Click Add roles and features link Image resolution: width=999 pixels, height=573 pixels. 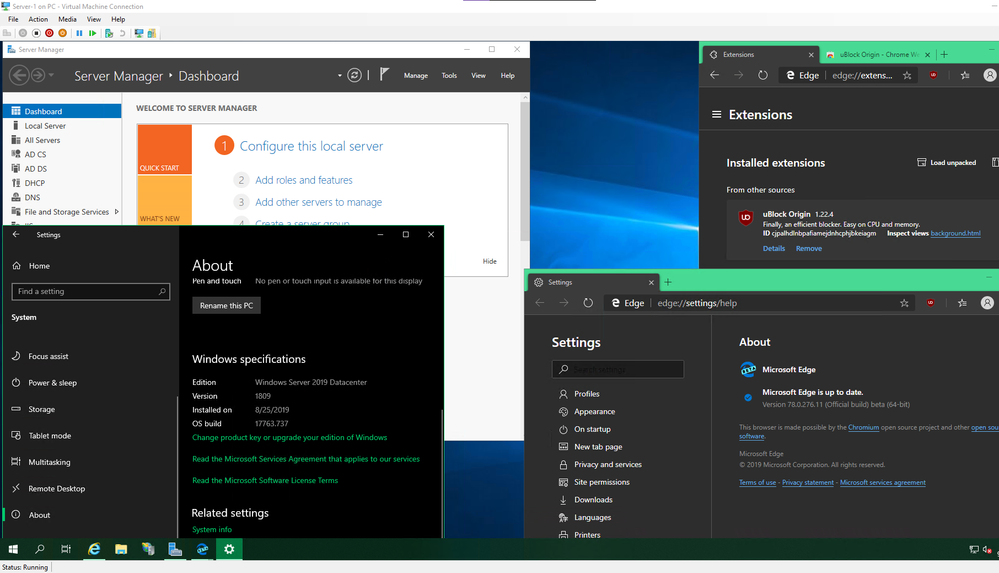point(303,180)
